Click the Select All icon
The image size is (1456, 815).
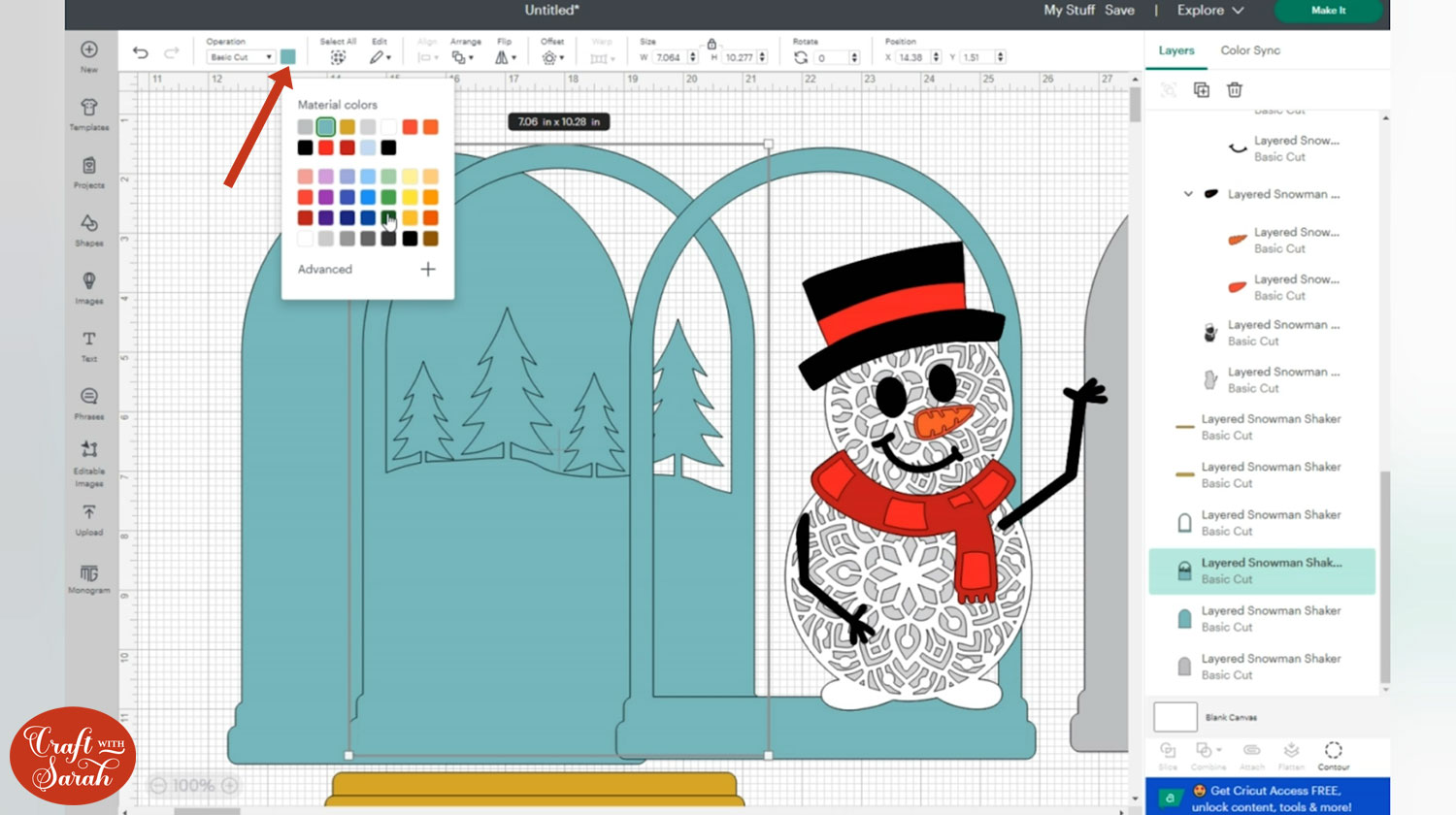pos(338,57)
